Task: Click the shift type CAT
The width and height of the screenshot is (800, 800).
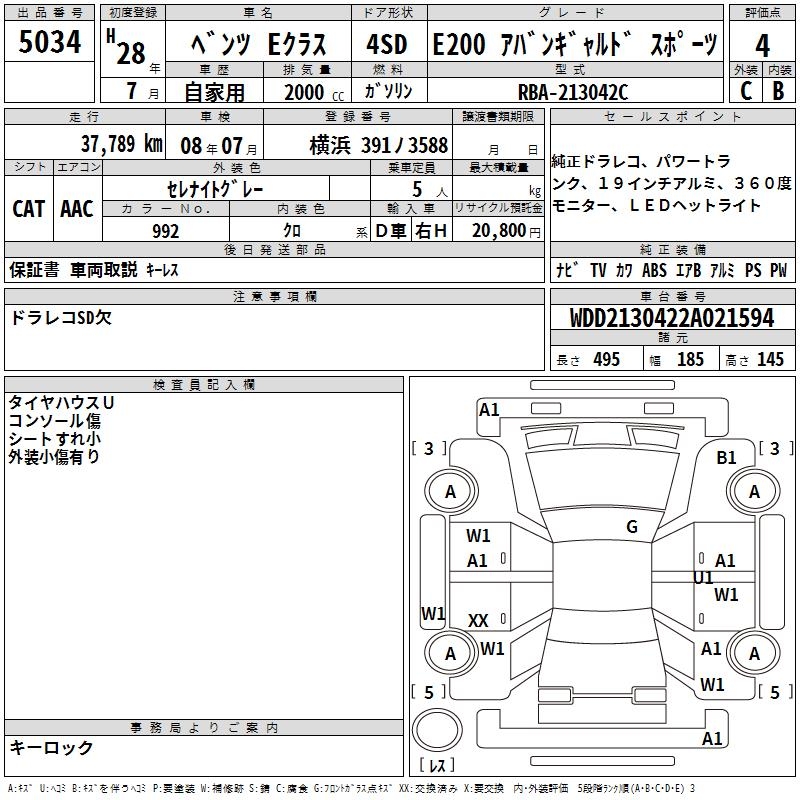Action: tap(29, 209)
